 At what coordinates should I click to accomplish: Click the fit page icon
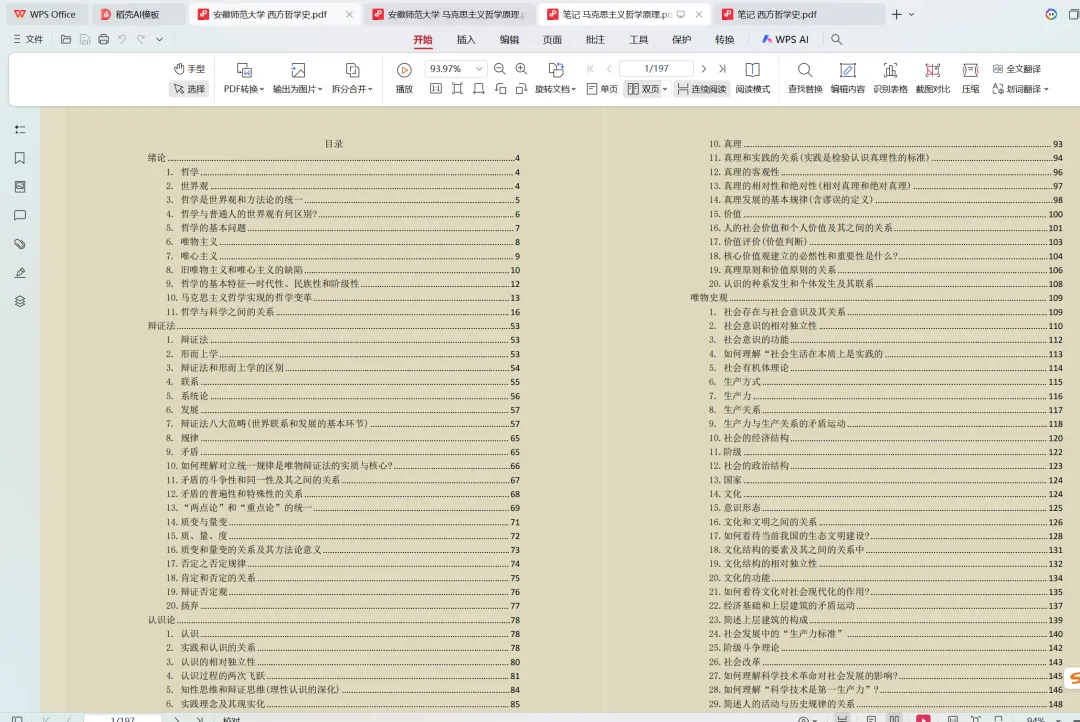[457, 89]
